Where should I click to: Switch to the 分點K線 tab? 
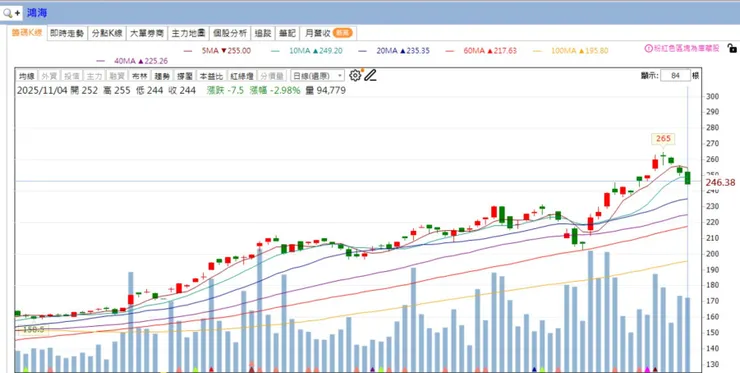(x=107, y=33)
